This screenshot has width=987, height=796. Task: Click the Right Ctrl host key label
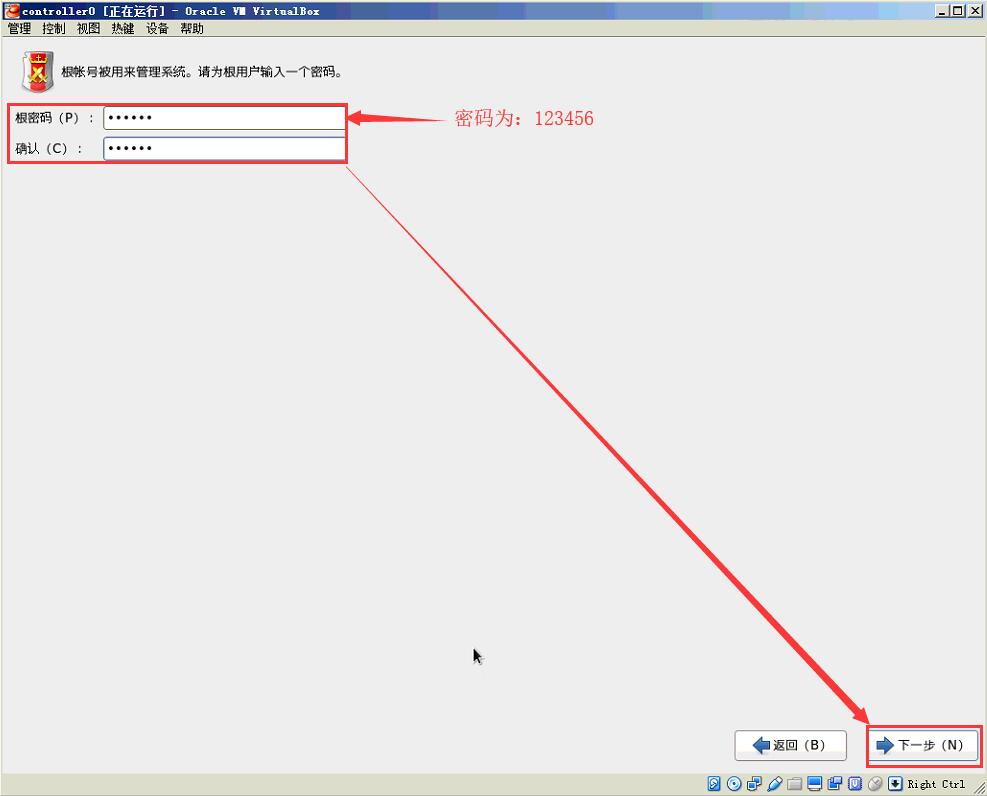click(936, 784)
